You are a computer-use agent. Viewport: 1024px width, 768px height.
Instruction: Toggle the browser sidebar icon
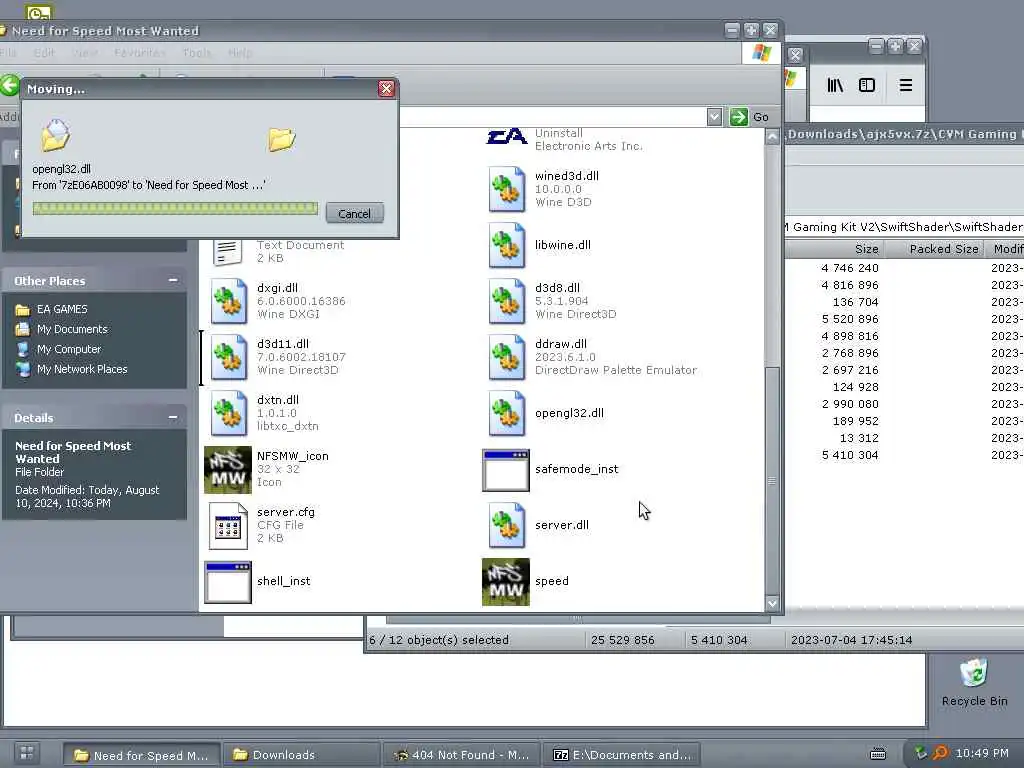coord(867,85)
